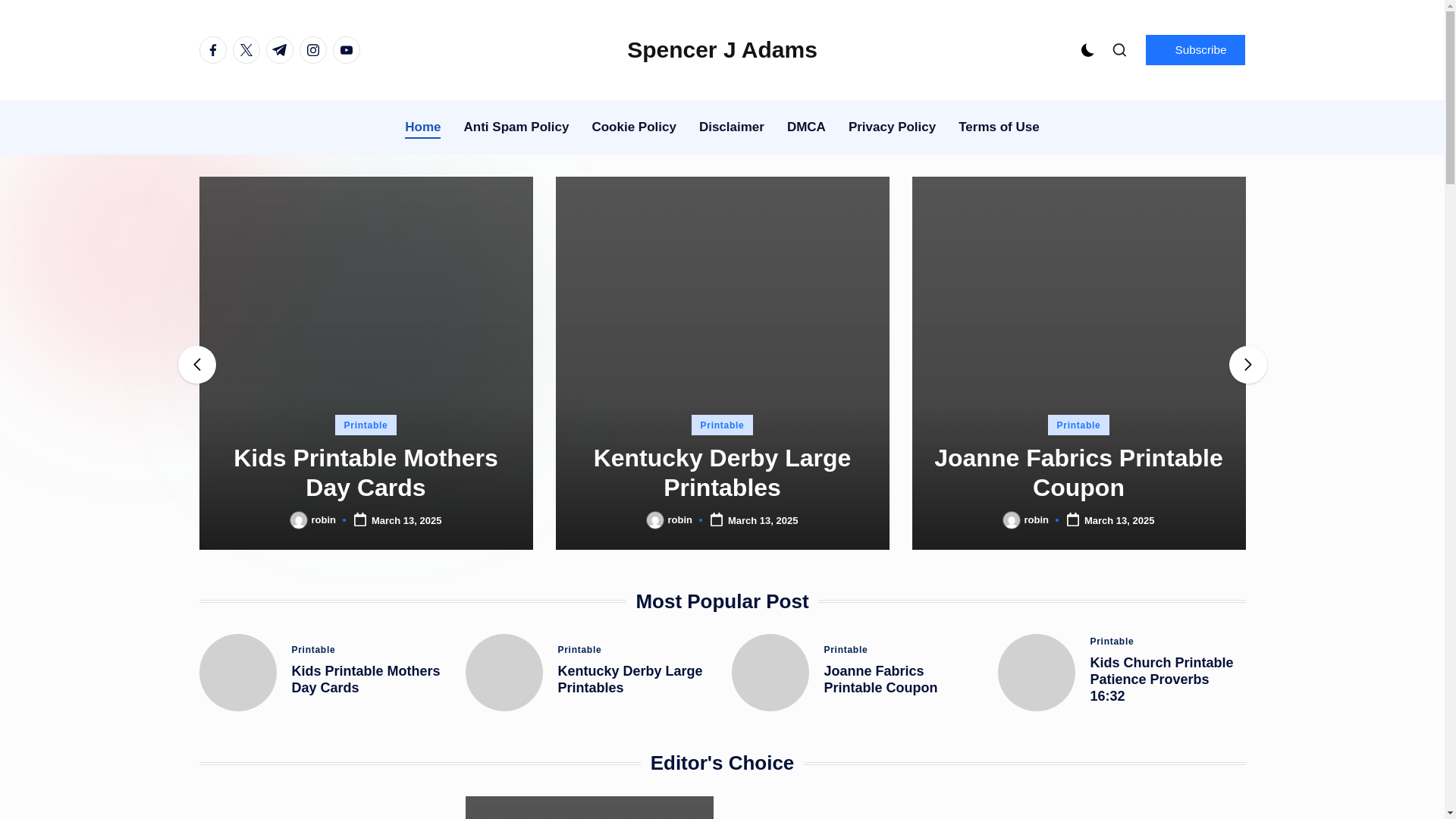Screen dimensions: 1456x819
Task: Click author avatar on Kentucky Derby slide
Action: click(655, 520)
